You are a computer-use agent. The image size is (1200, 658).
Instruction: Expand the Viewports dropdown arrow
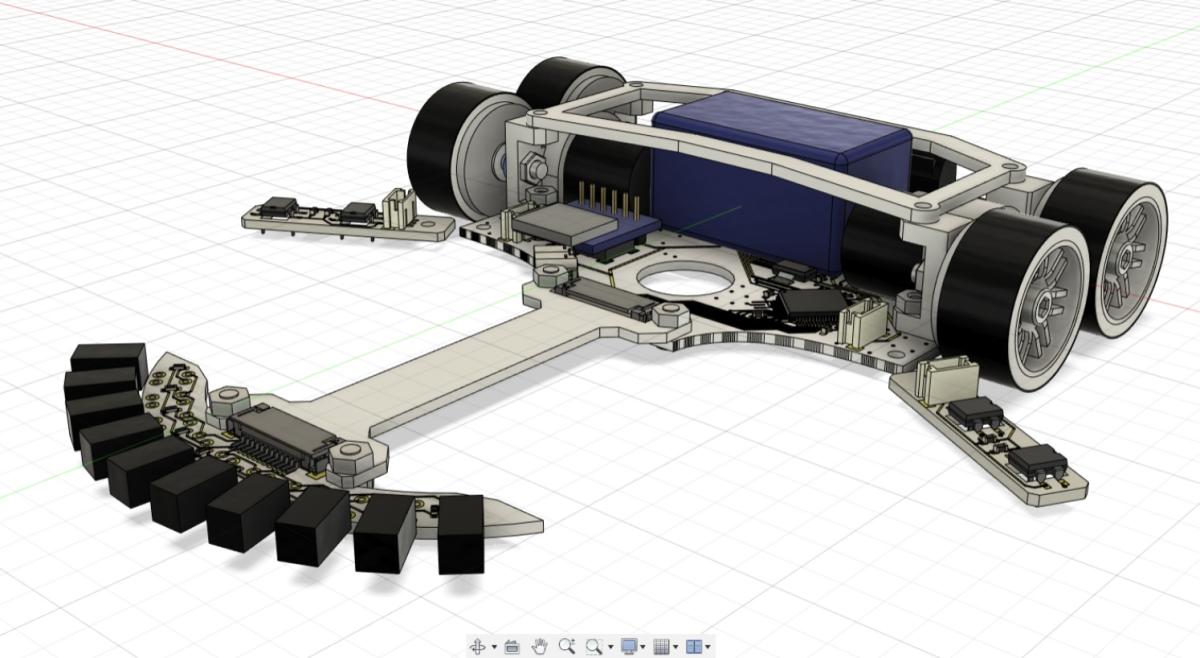pyautogui.click(x=709, y=647)
